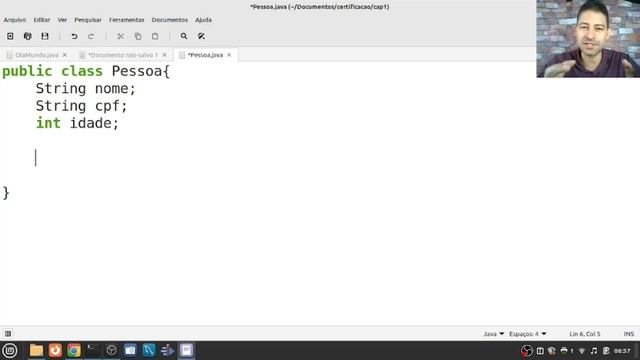This screenshot has width=640, height=360.
Task: Launch file manager from taskbar
Action: [36, 350]
